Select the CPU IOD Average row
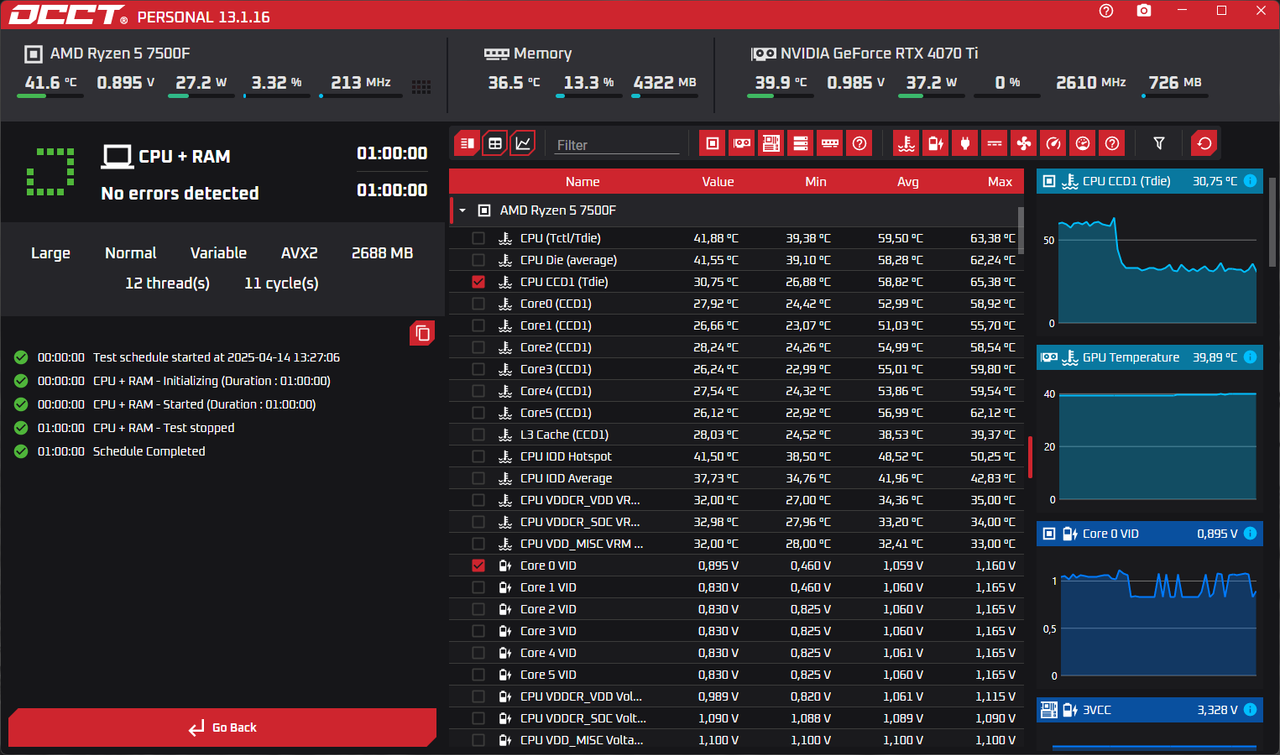This screenshot has height=755, width=1280. (x=736, y=478)
